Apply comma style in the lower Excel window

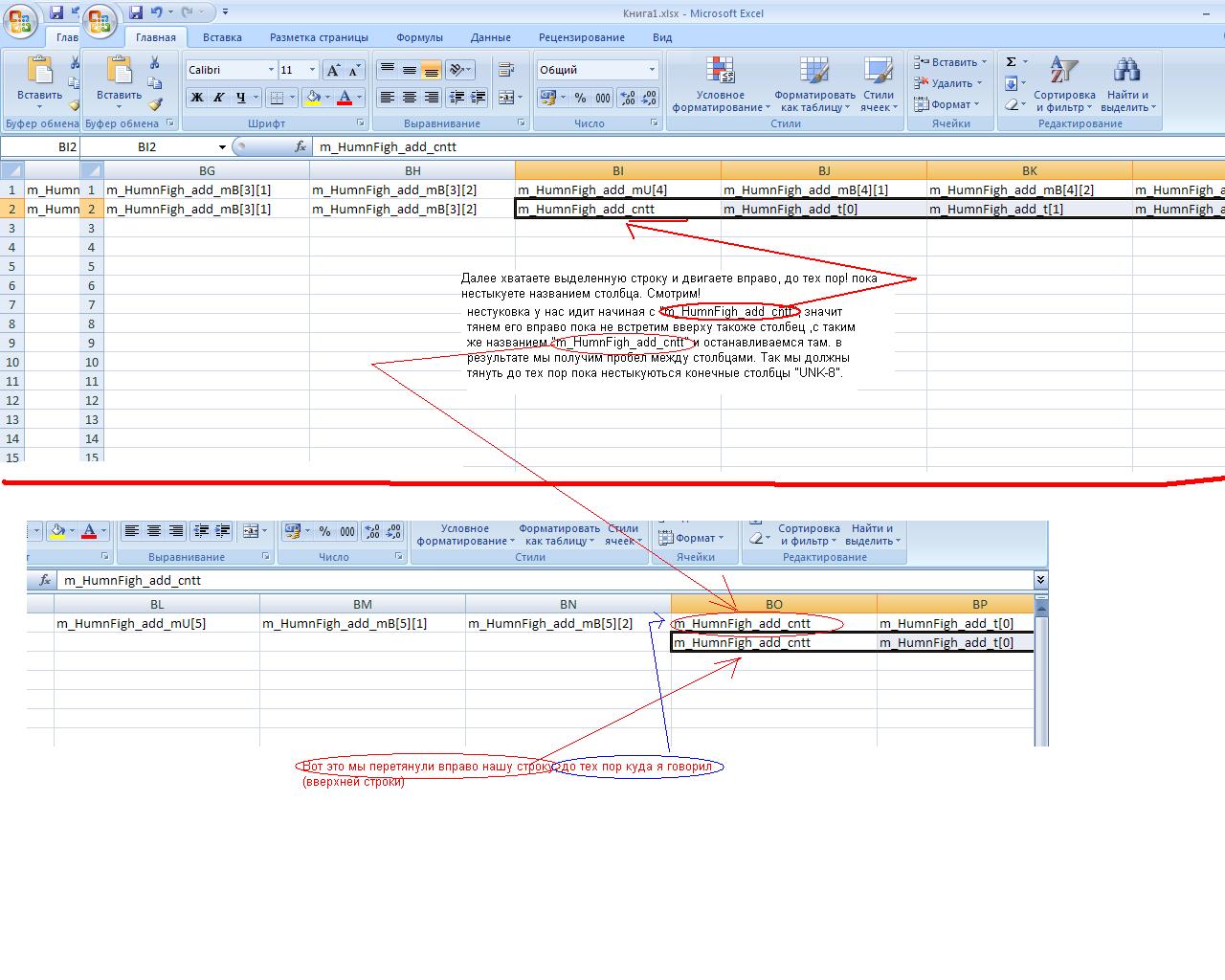[x=347, y=531]
